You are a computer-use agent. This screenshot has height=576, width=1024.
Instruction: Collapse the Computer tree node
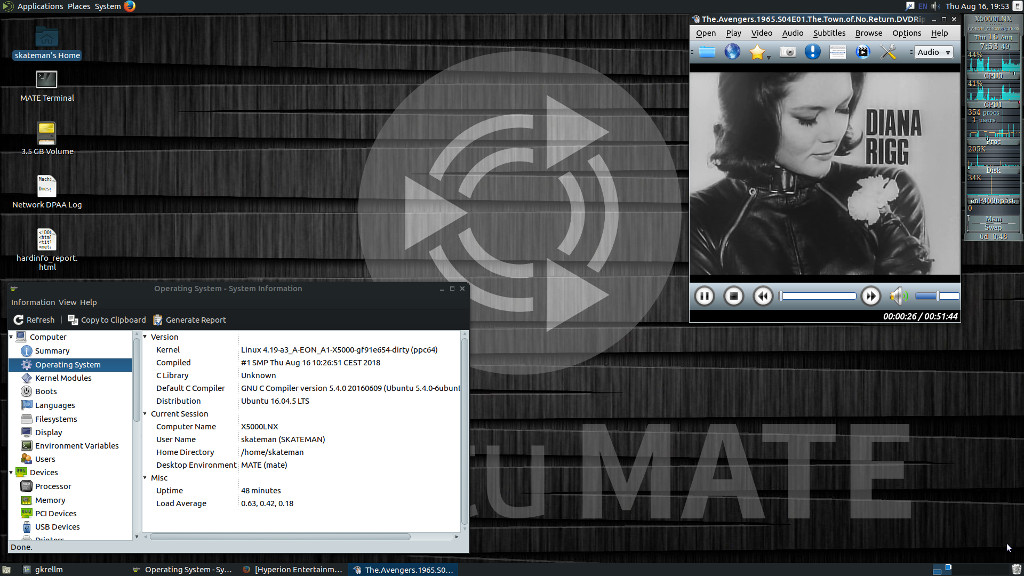11,337
